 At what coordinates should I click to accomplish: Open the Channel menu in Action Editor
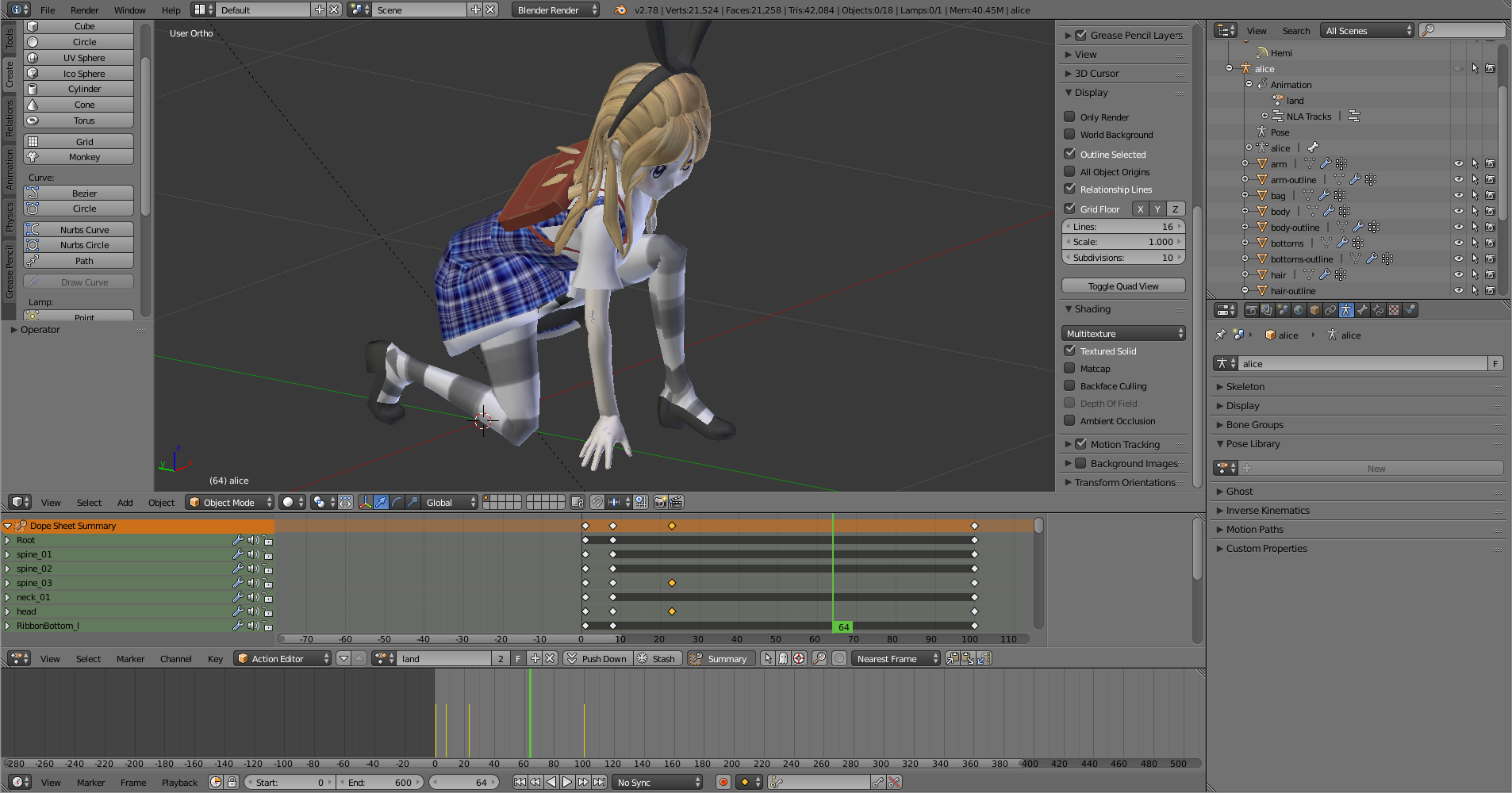tap(175, 659)
